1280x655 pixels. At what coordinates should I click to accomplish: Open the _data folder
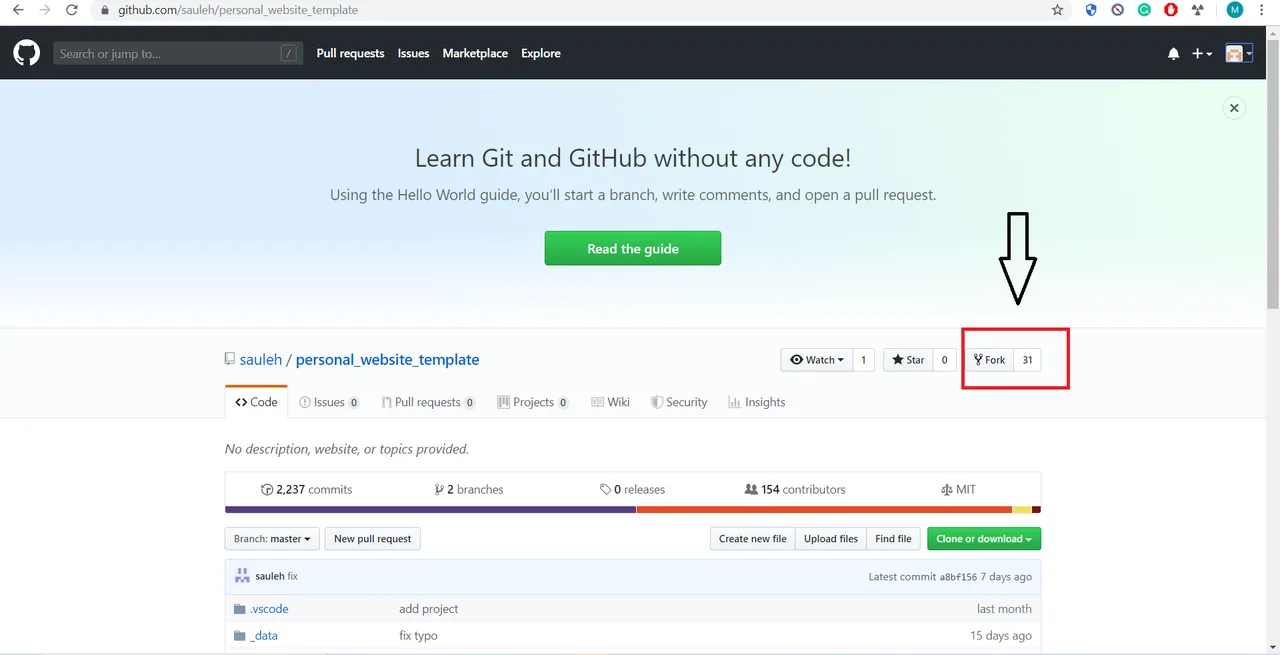pyautogui.click(x=264, y=635)
